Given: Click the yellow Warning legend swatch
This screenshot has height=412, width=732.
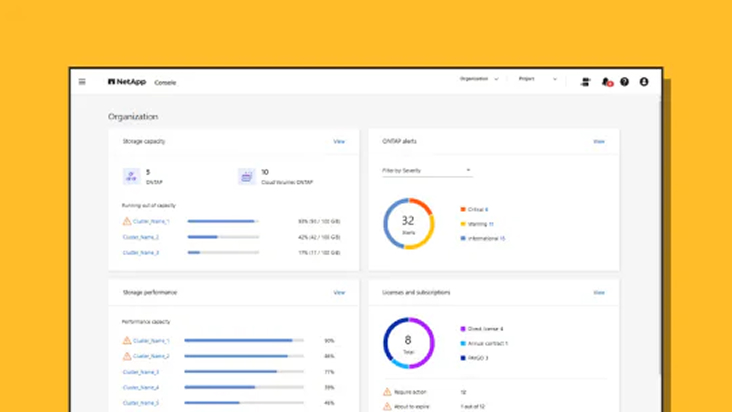Looking at the screenshot, I should point(463,224).
